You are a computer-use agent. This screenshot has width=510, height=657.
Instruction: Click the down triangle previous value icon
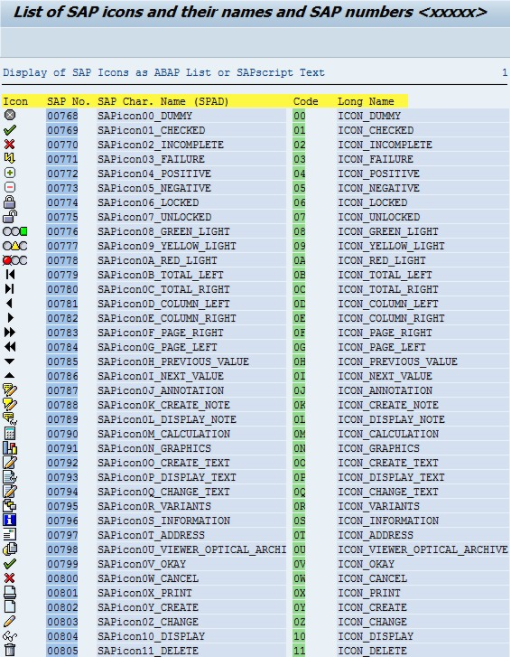9,361
